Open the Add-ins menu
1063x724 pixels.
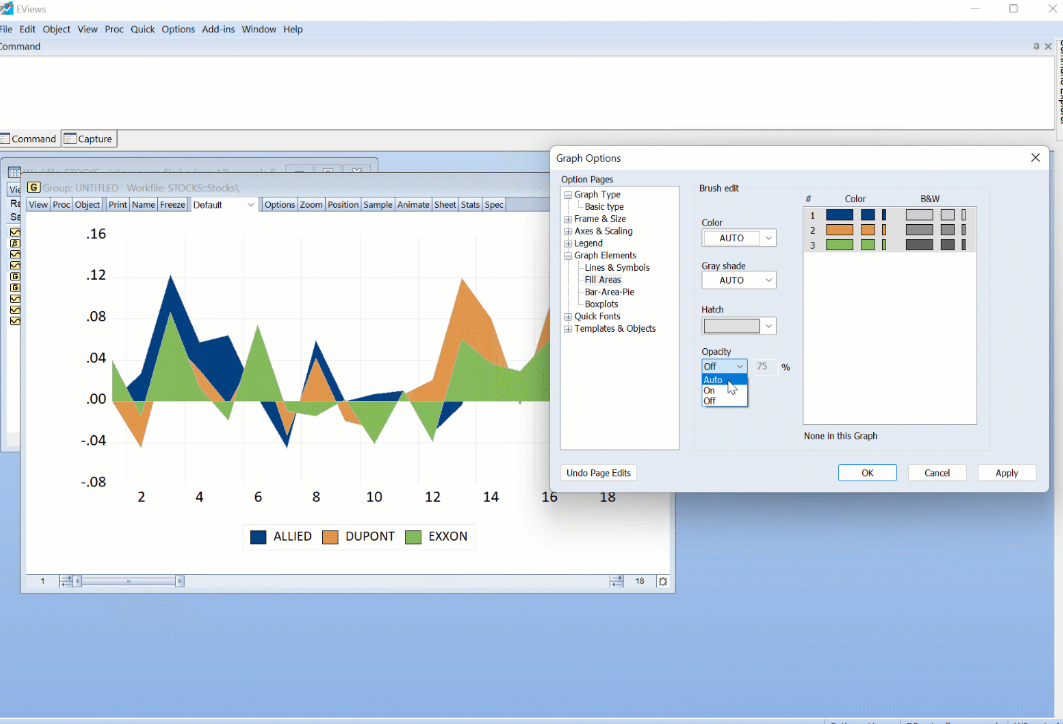tap(218, 29)
